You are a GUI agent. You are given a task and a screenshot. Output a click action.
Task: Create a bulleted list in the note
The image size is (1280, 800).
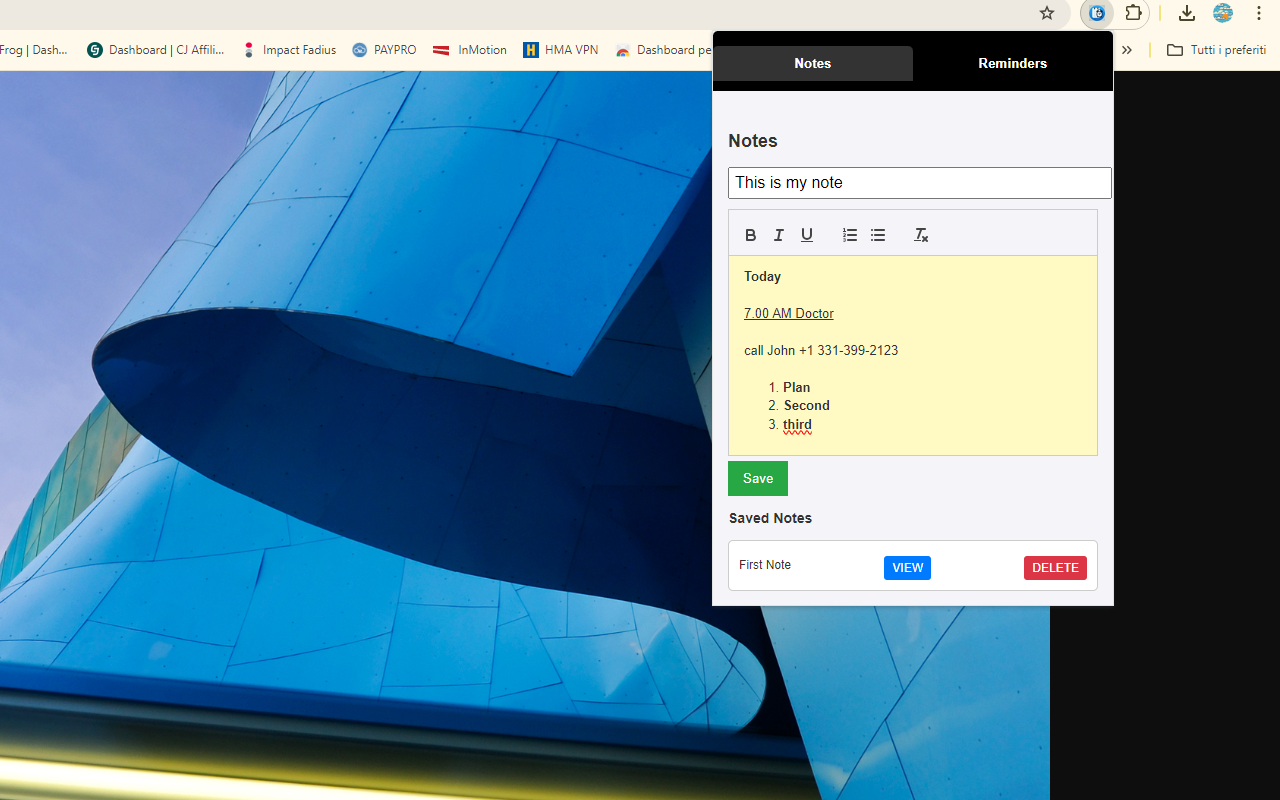pos(877,234)
